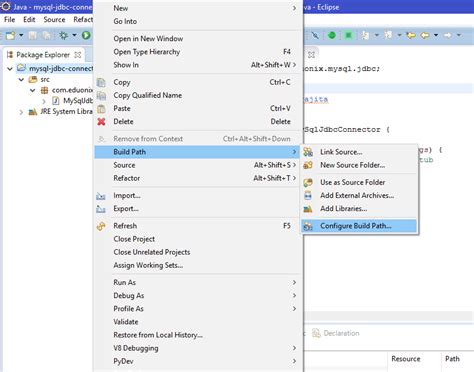Collapse the com.eduonix package node
The image size is (474, 372).
[33, 90]
